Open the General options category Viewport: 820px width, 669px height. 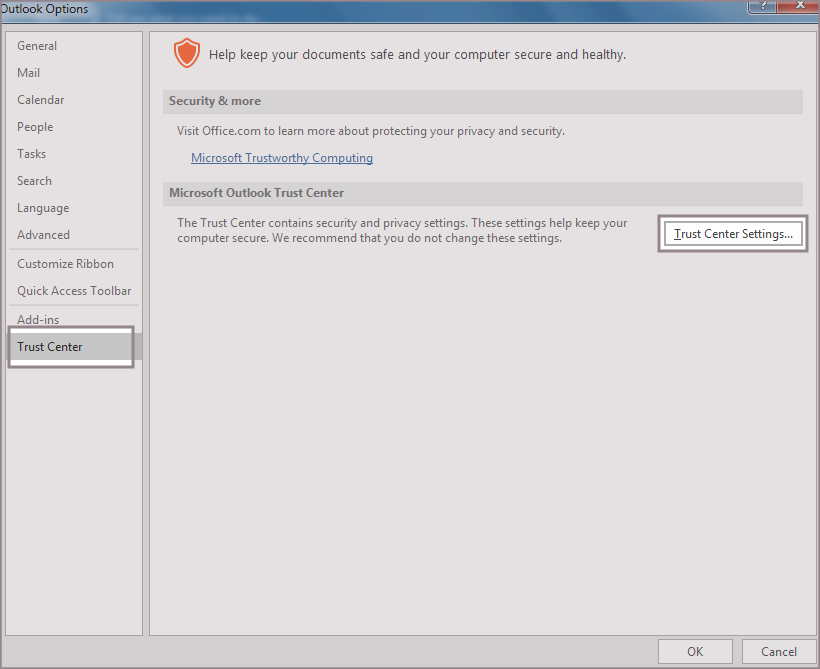[37, 46]
